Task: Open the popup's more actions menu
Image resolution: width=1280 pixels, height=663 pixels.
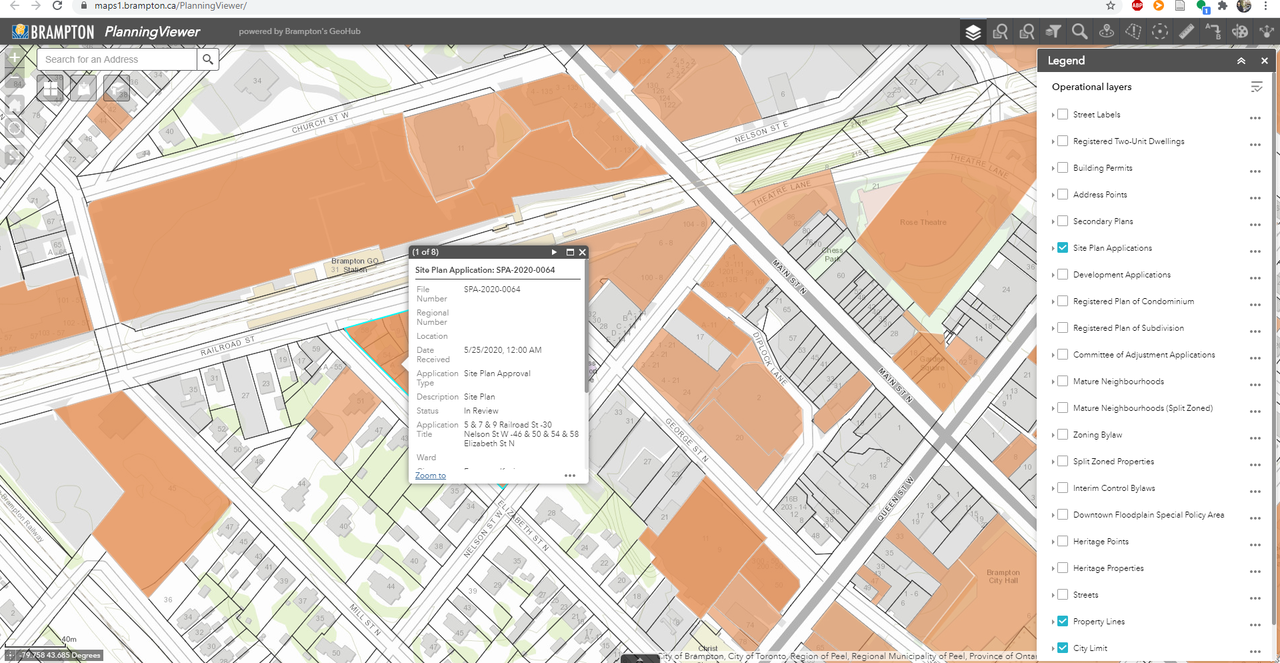Action: pos(570,476)
